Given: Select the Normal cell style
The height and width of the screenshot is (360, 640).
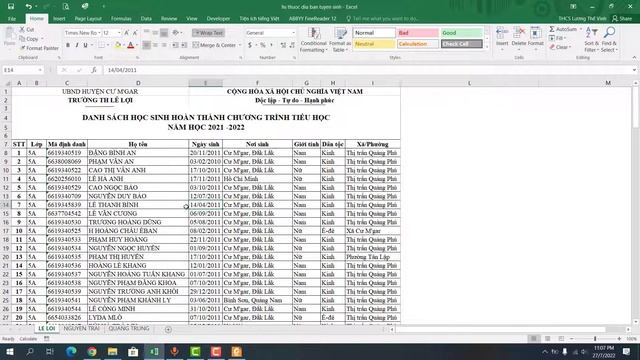Looking at the screenshot, I should click(x=374, y=33).
